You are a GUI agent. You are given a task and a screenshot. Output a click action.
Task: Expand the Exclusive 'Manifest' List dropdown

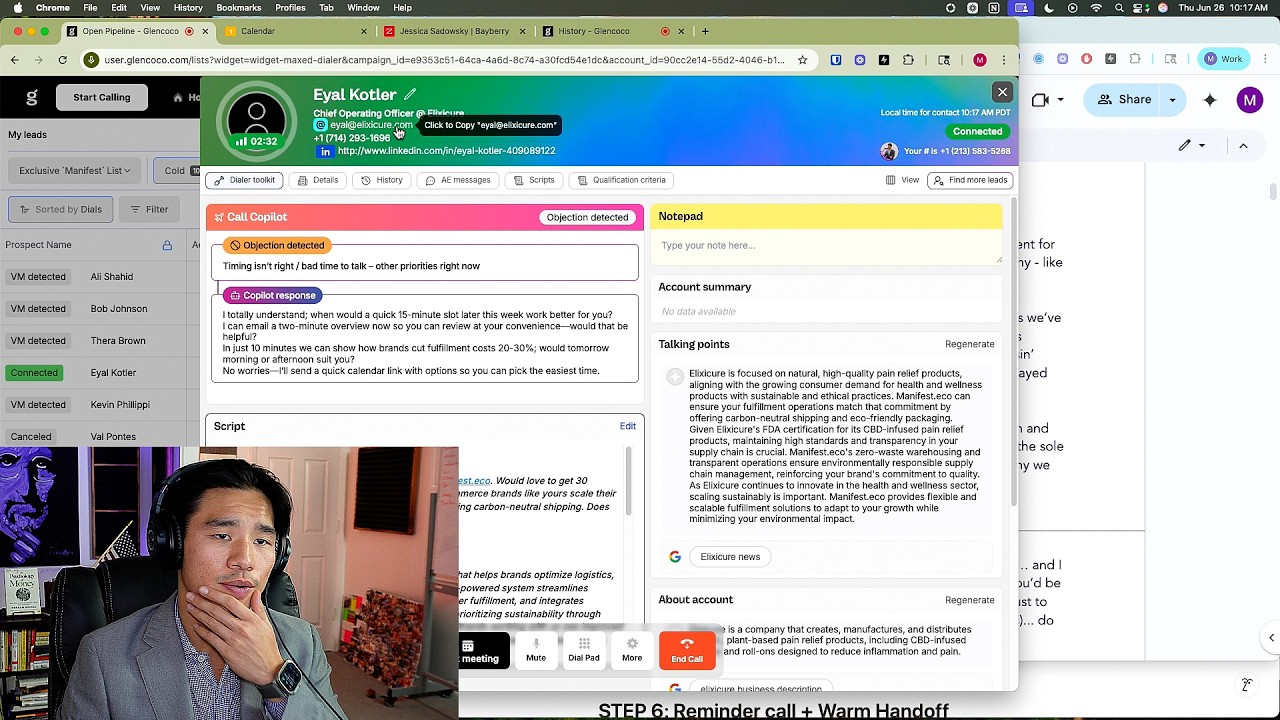[x=75, y=171]
